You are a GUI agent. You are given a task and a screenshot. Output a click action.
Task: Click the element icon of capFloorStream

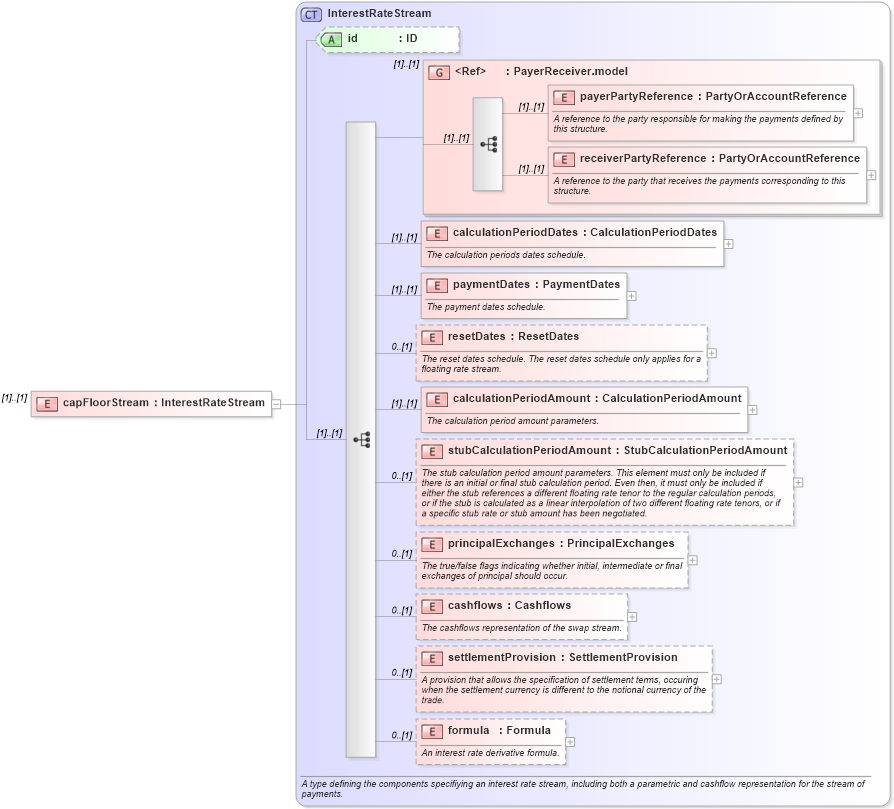tap(46, 404)
